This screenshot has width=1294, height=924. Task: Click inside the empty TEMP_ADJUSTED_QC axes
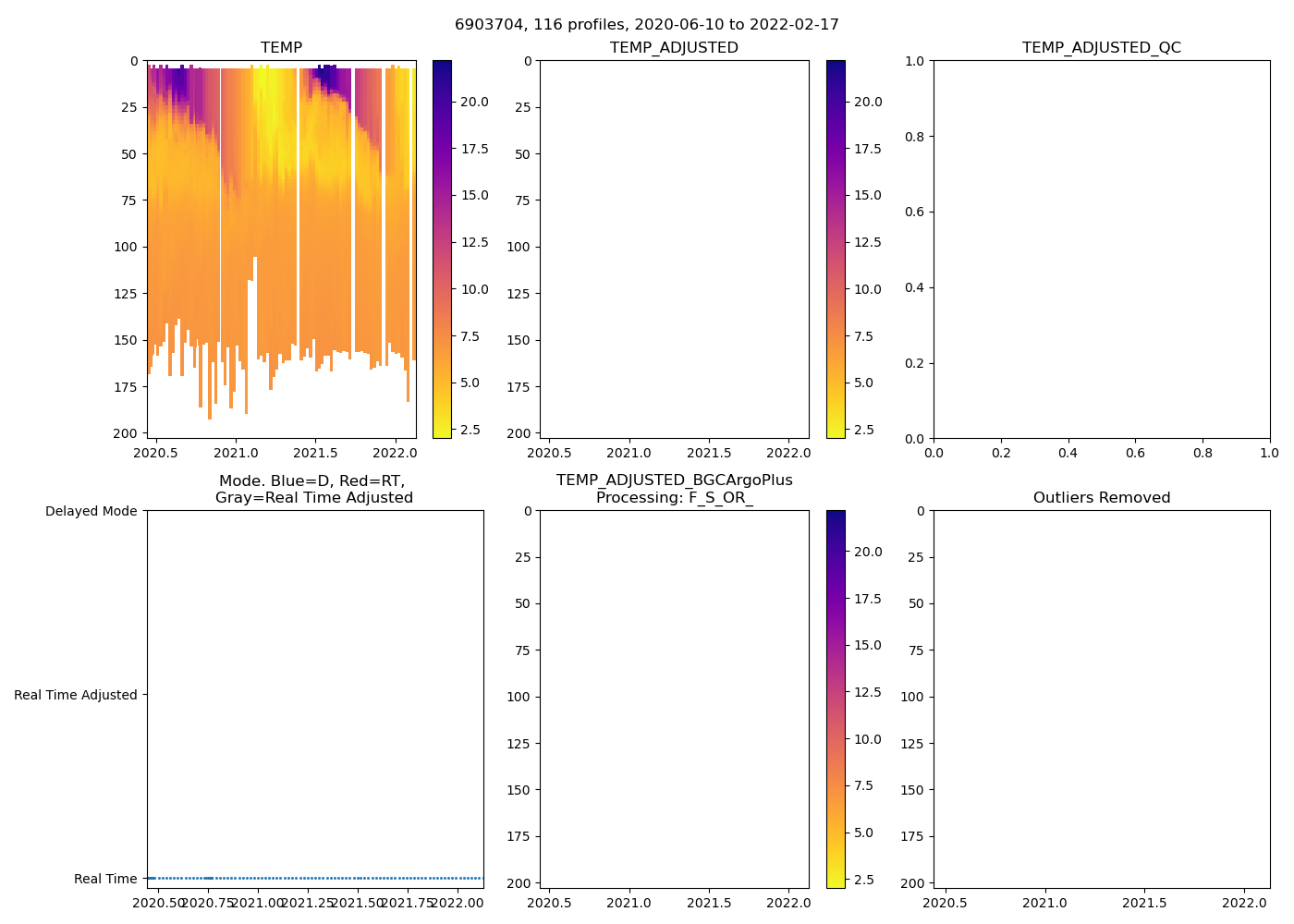coord(1101,249)
